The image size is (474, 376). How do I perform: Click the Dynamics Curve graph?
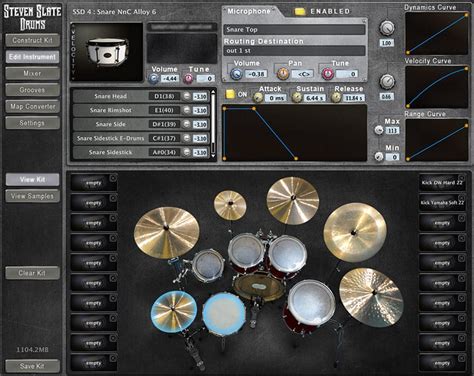pos(437,33)
